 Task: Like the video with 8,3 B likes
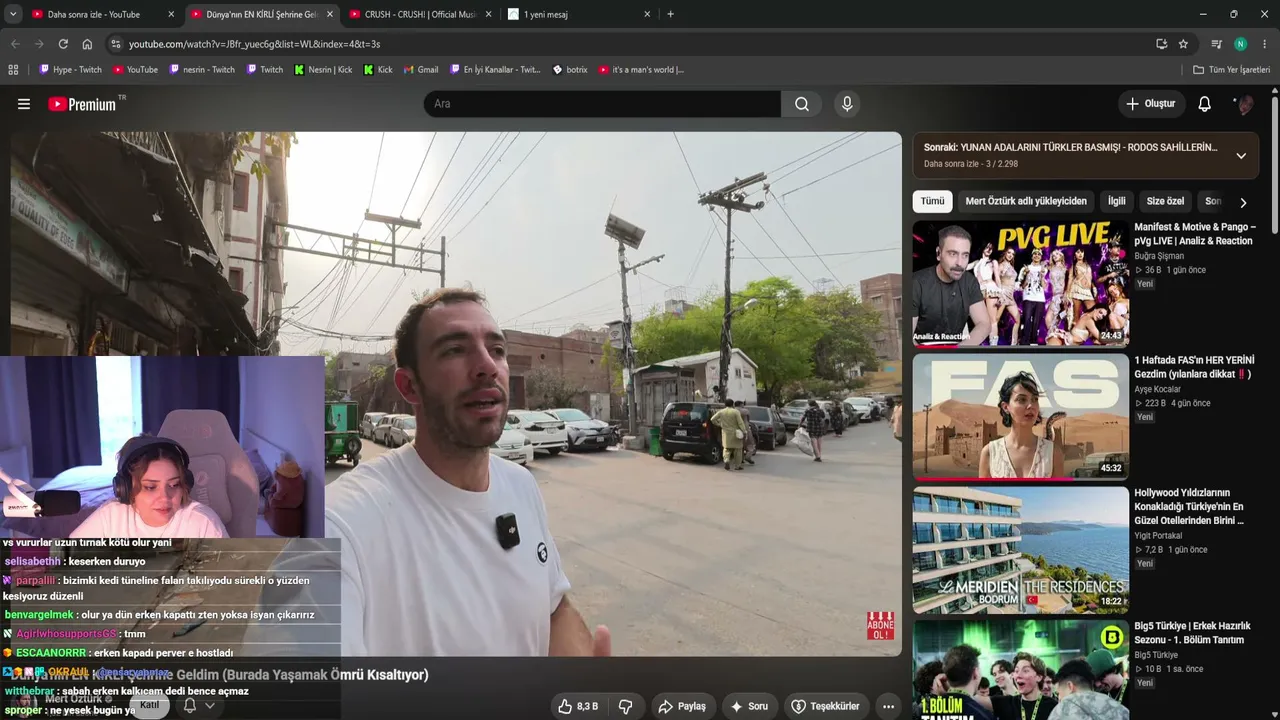point(579,706)
